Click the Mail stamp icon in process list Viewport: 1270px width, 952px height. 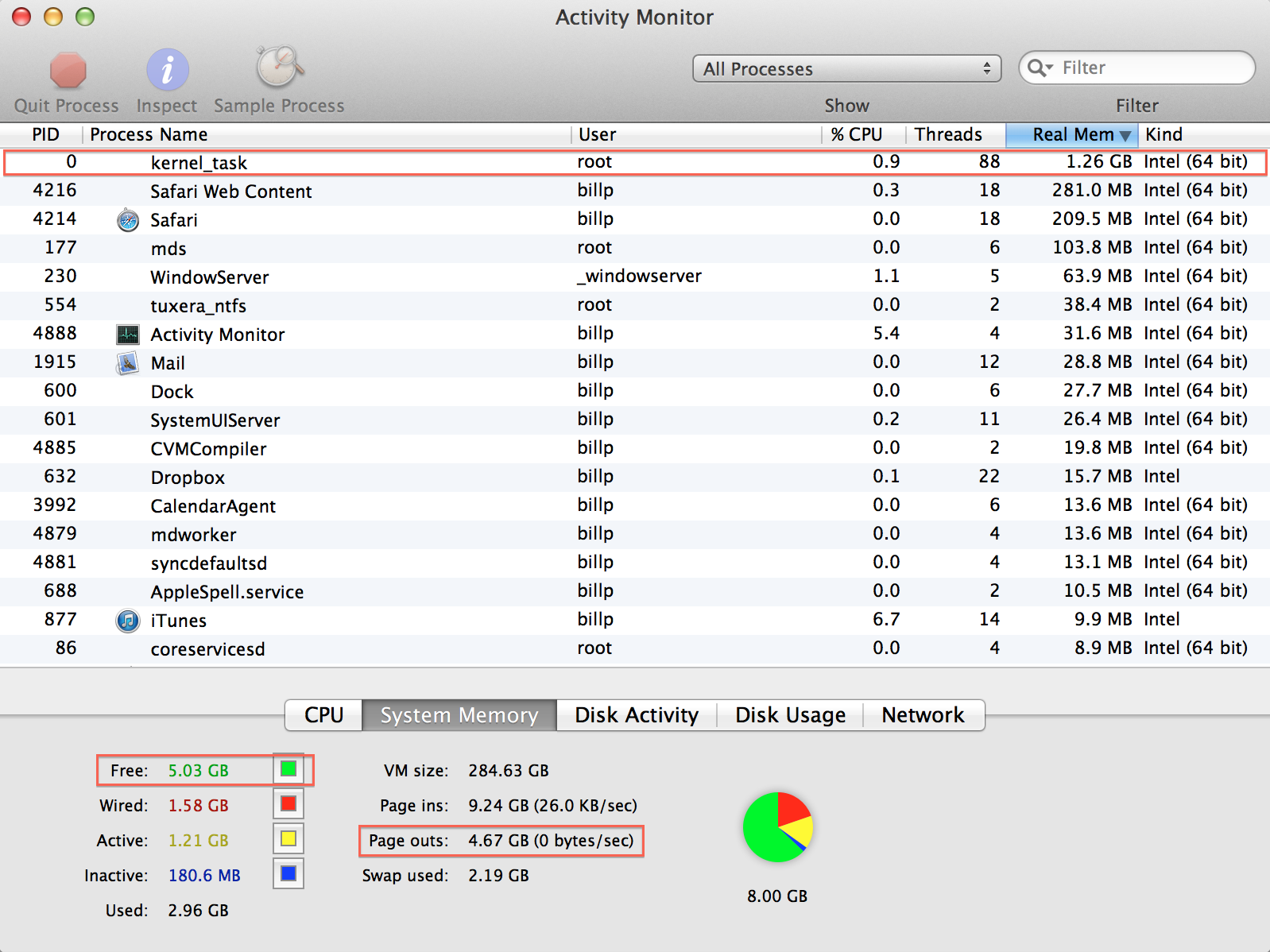coord(128,363)
